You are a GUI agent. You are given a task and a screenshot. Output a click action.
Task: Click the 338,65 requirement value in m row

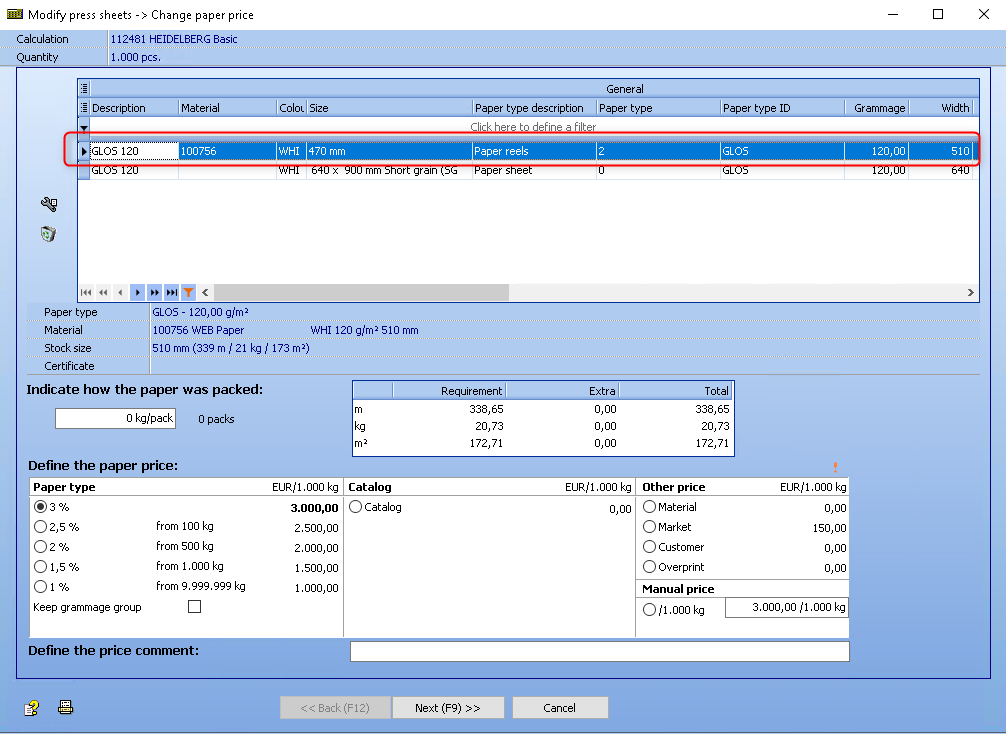pos(486,409)
